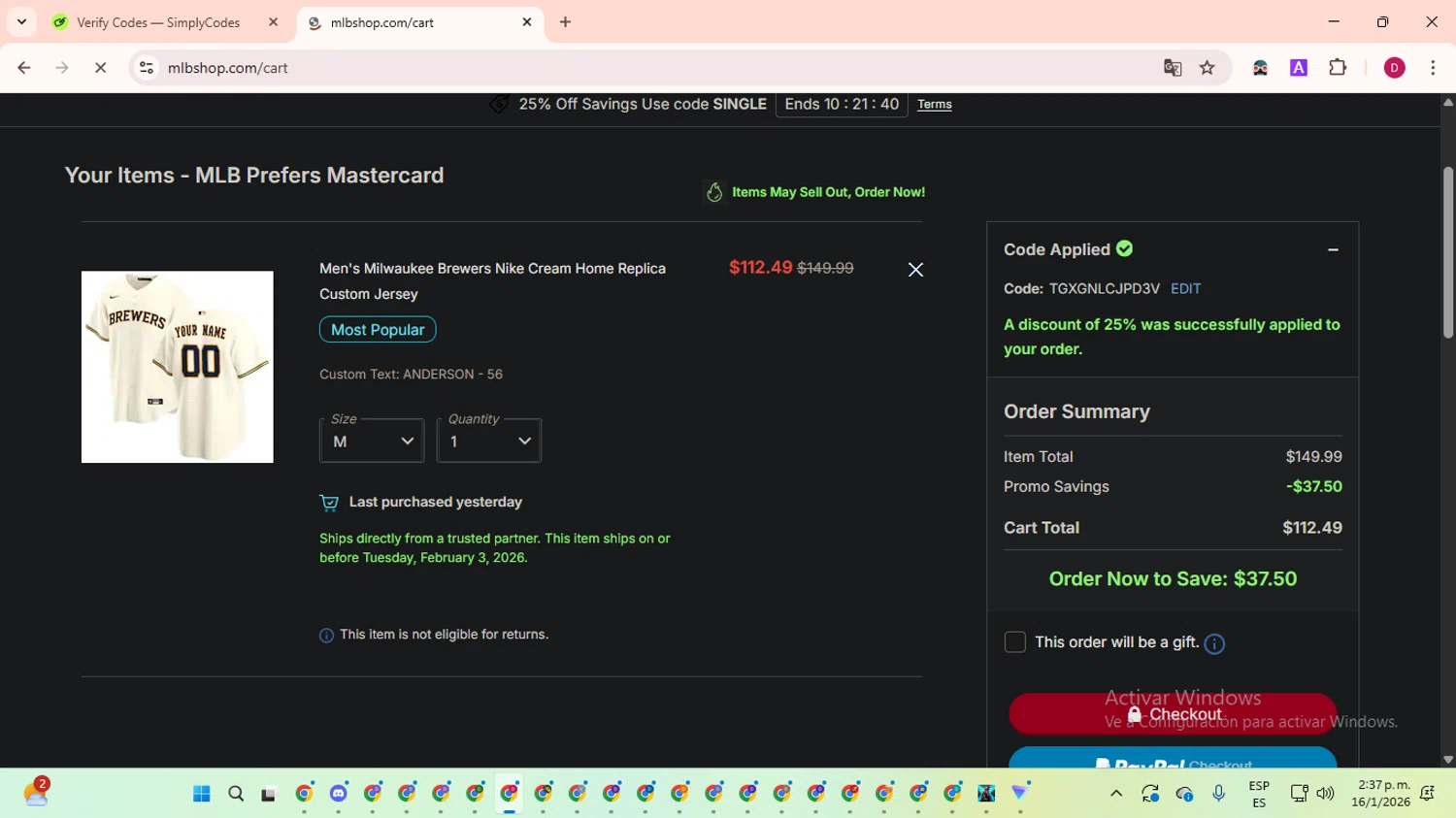Show hidden system tray icons
This screenshot has width=1456, height=818.
click(x=1116, y=794)
